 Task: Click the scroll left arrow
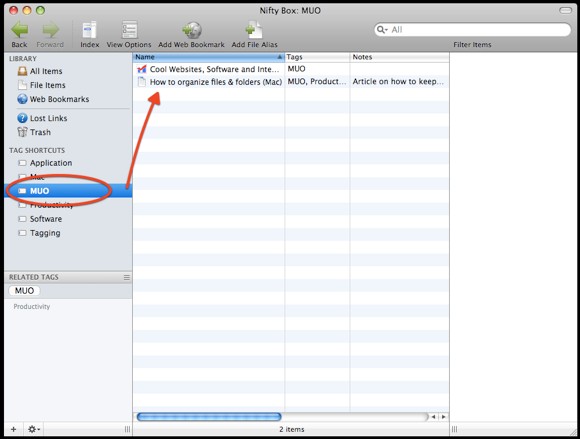433,417
